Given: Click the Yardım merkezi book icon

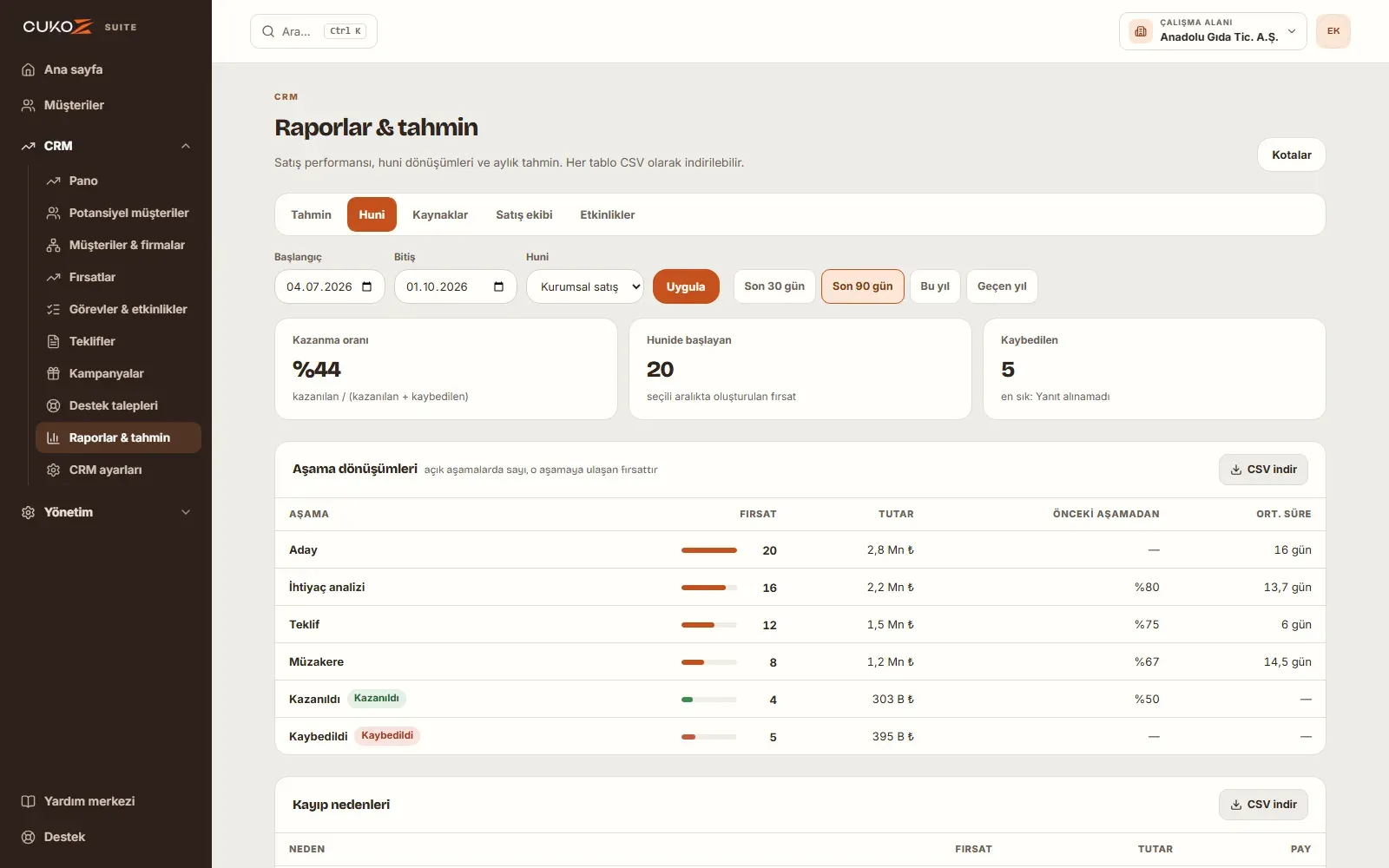Looking at the screenshot, I should (x=28, y=801).
